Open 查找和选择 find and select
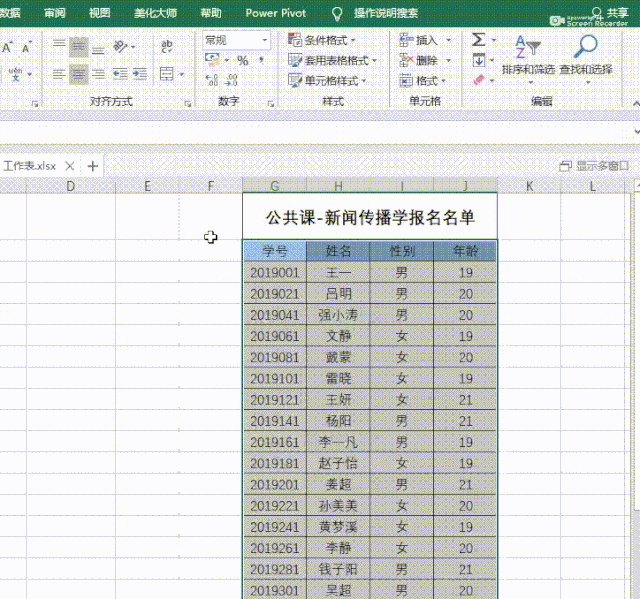Image resolution: width=640 pixels, height=599 pixels. coord(586,59)
